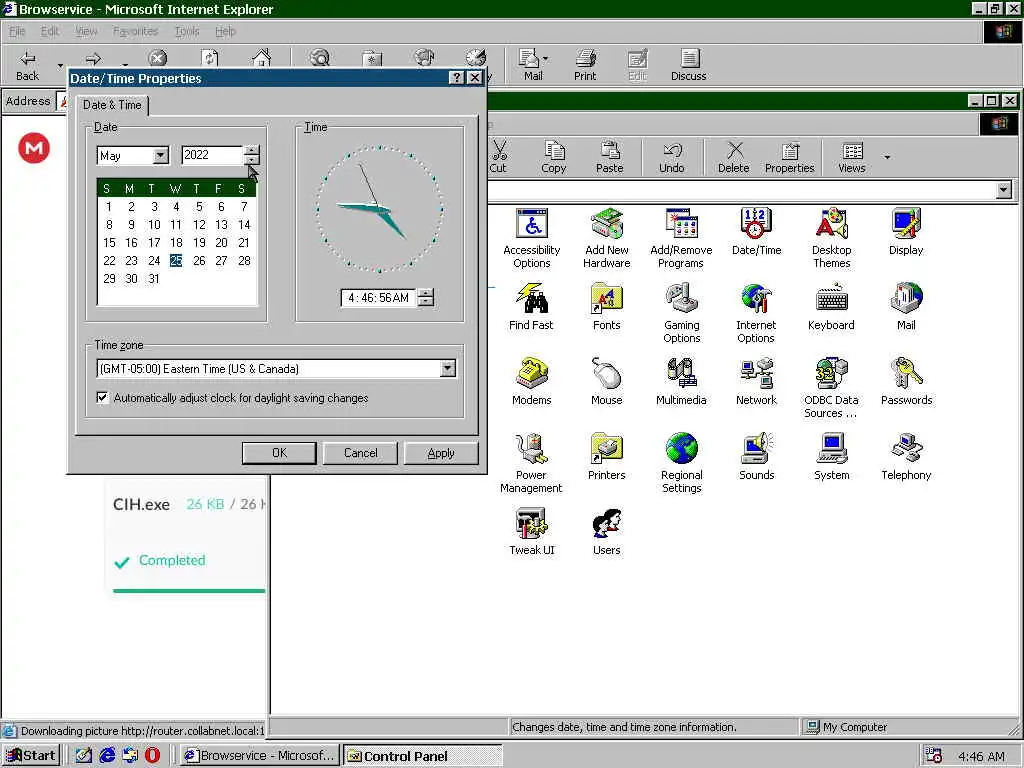
Task: Switch to Browservice taskbar button
Action: click(260, 756)
